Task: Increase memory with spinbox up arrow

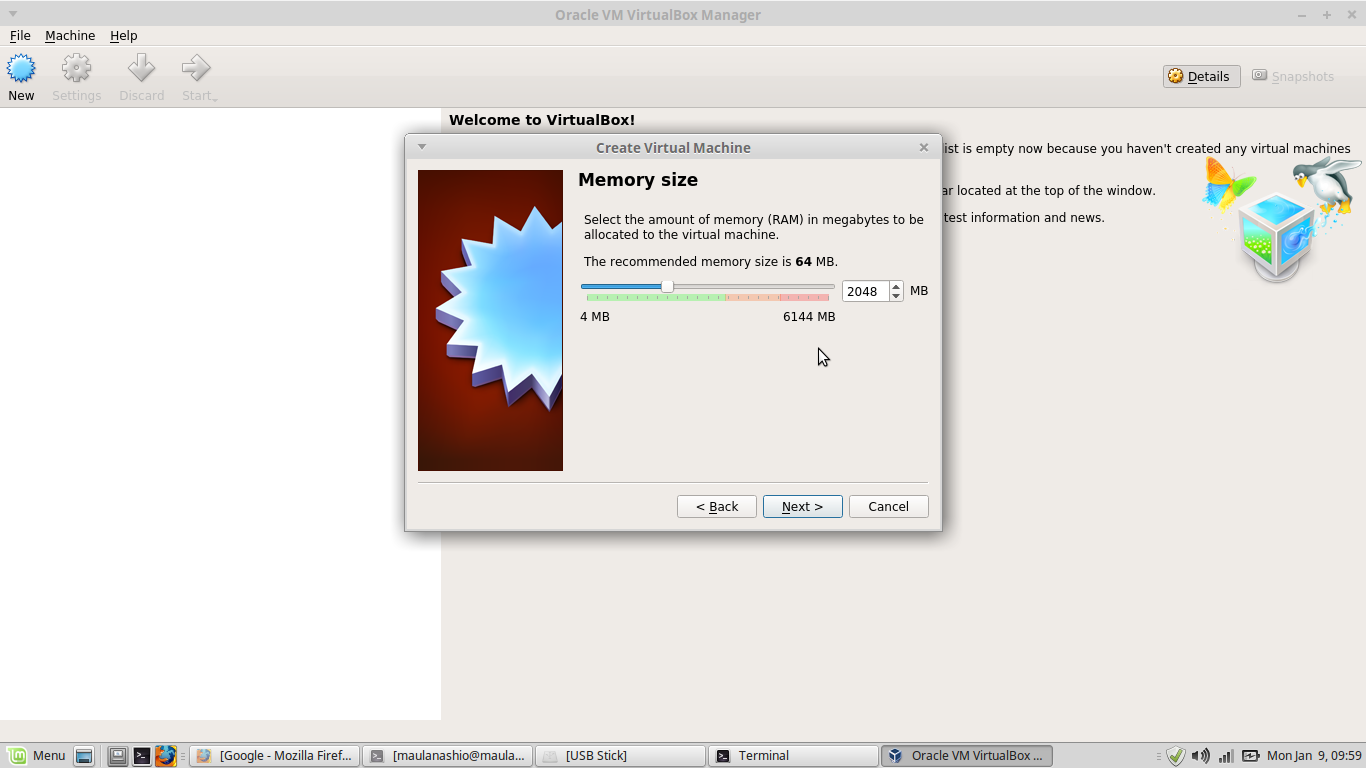Action: coord(896,286)
